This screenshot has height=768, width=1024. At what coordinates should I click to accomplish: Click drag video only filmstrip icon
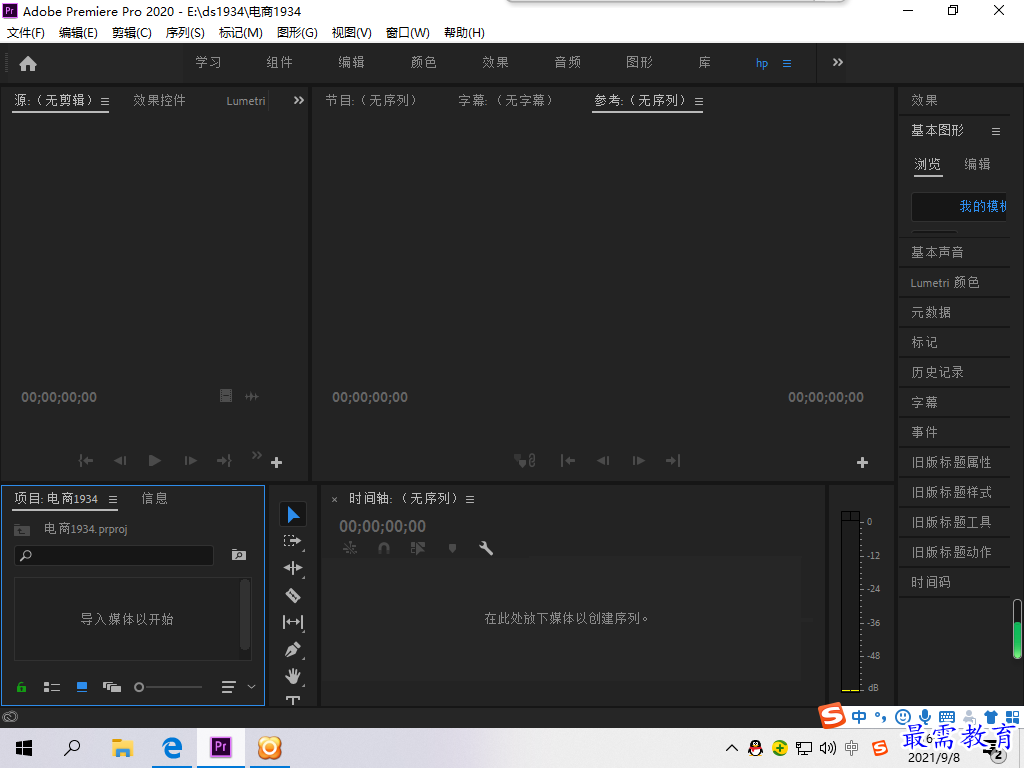(226, 396)
